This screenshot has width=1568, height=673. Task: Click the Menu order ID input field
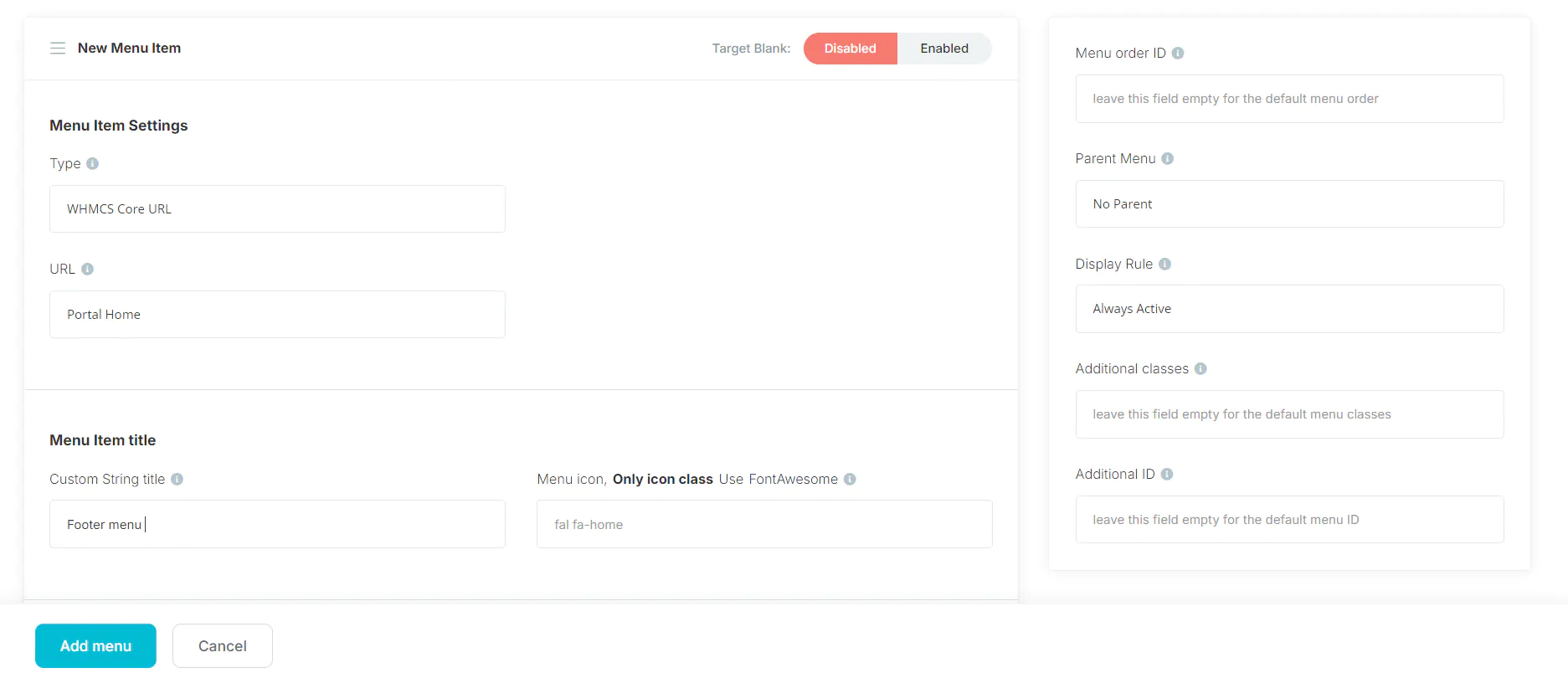(1289, 99)
